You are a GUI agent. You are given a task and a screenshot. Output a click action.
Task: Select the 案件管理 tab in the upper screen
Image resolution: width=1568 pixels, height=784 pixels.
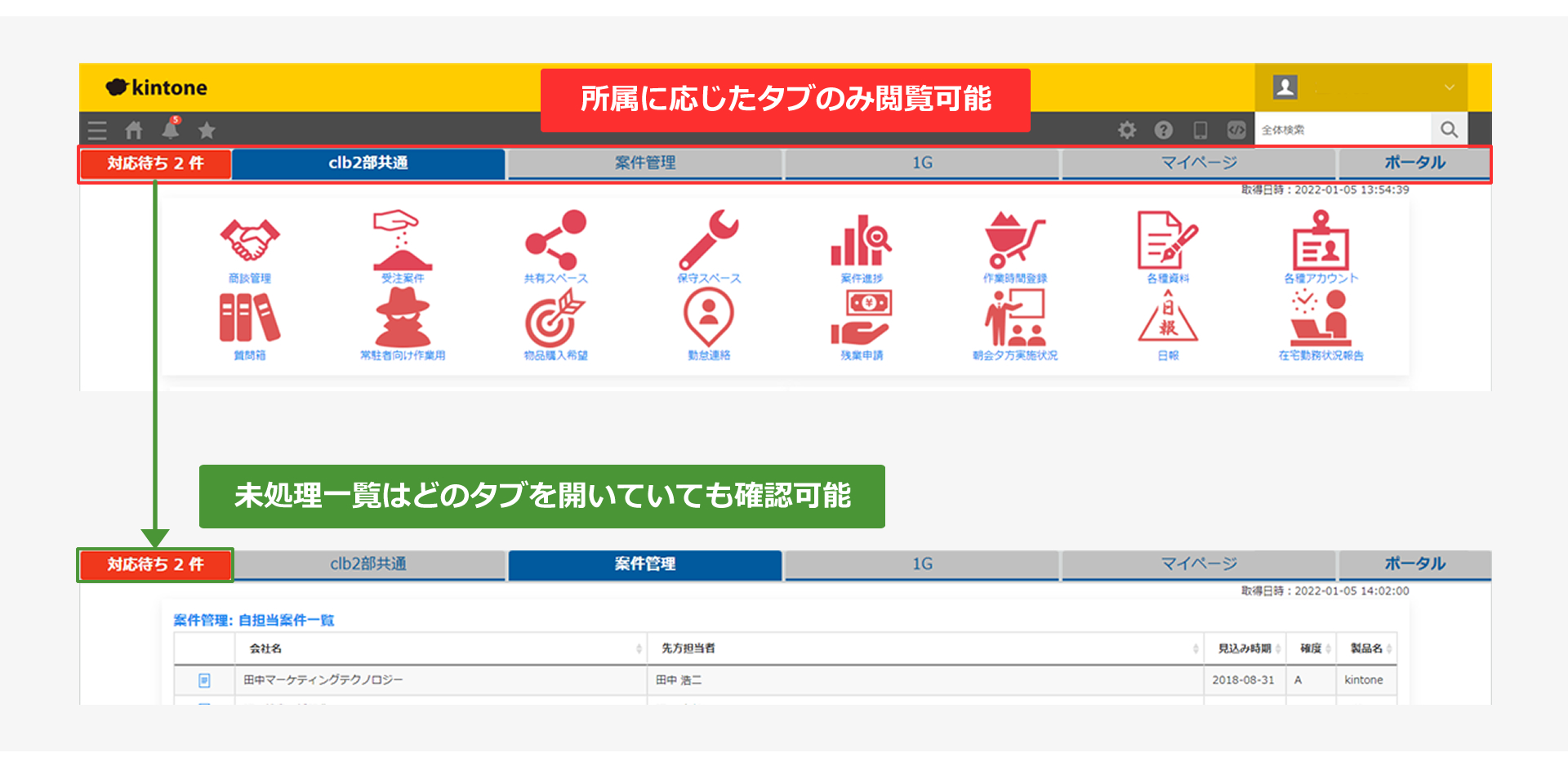(645, 163)
